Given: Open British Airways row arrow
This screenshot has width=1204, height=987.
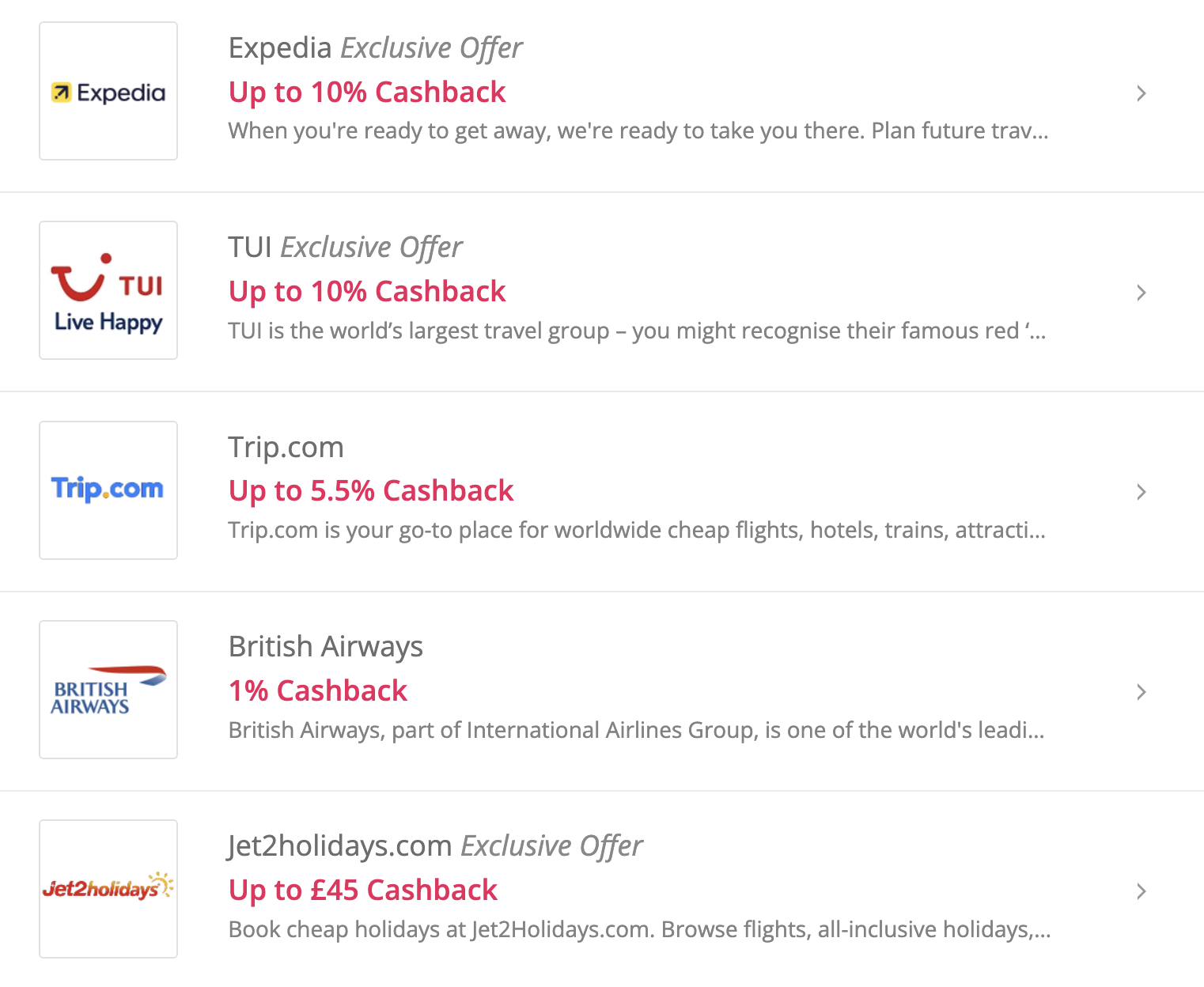Looking at the screenshot, I should pos(1141,692).
